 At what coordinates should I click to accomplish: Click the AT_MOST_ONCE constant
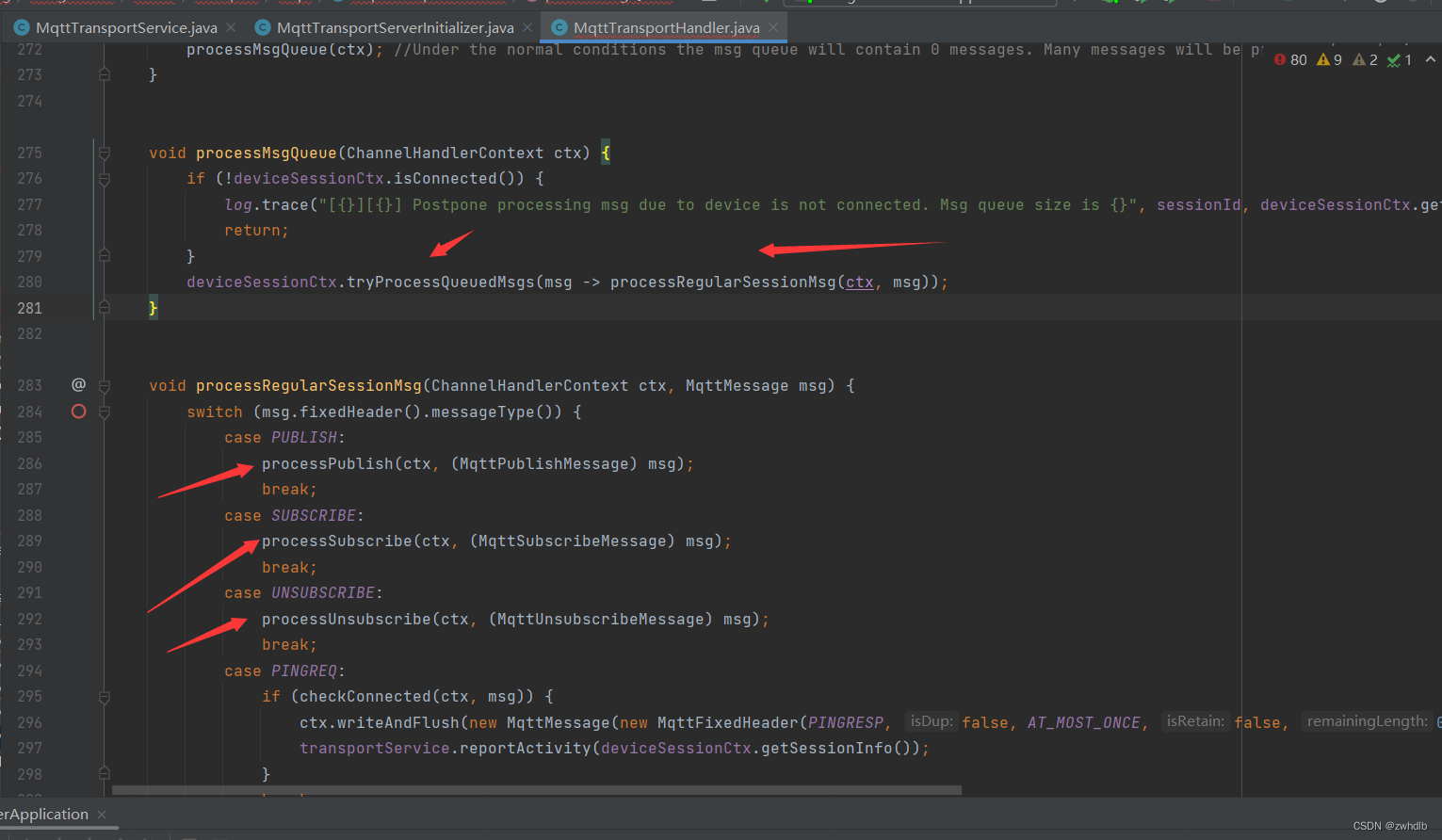pyautogui.click(x=1084, y=723)
